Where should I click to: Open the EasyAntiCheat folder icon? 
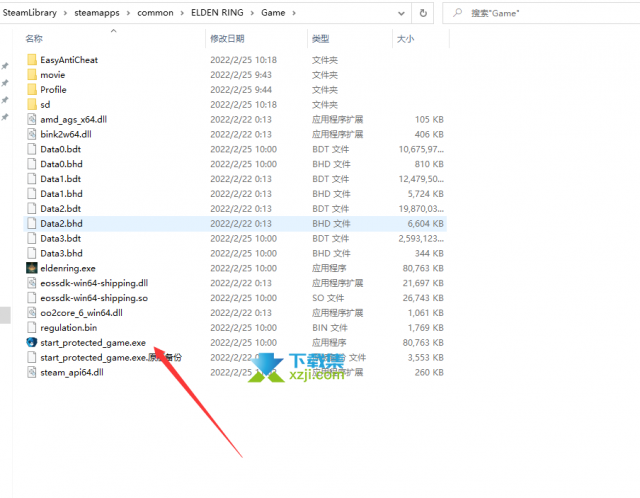coord(32,60)
